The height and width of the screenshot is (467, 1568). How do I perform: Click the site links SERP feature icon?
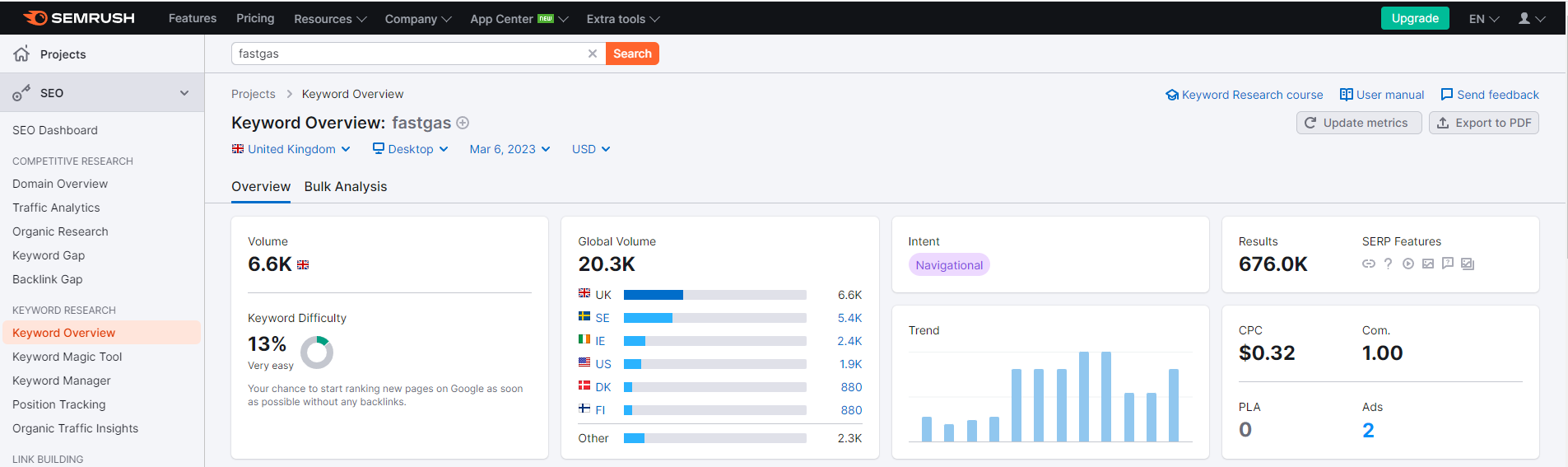click(x=1369, y=264)
